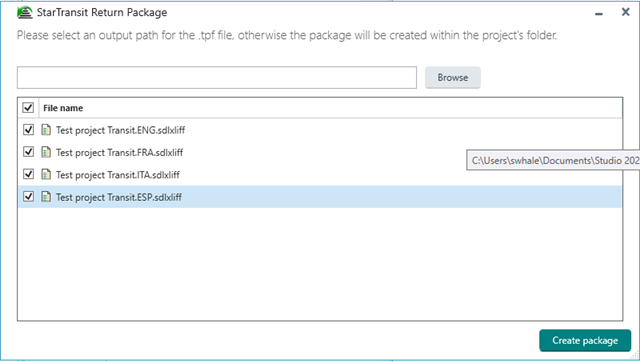Focus the output path text field
This screenshot has width=640, height=362.
pos(217,78)
